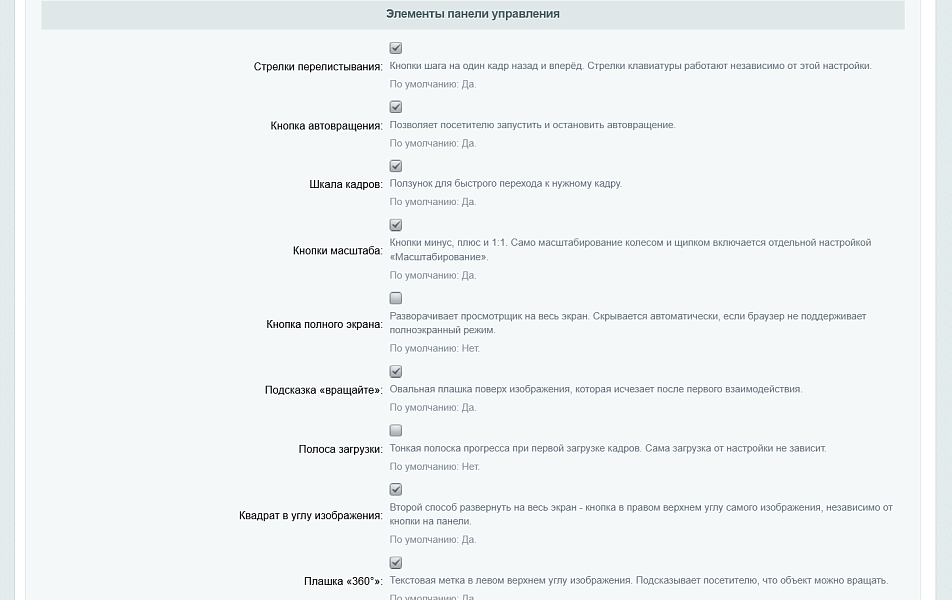The width and height of the screenshot is (952, 600).
Task: Toggle off the «Кнопки масштаба» checkbox
Action: (x=396, y=225)
